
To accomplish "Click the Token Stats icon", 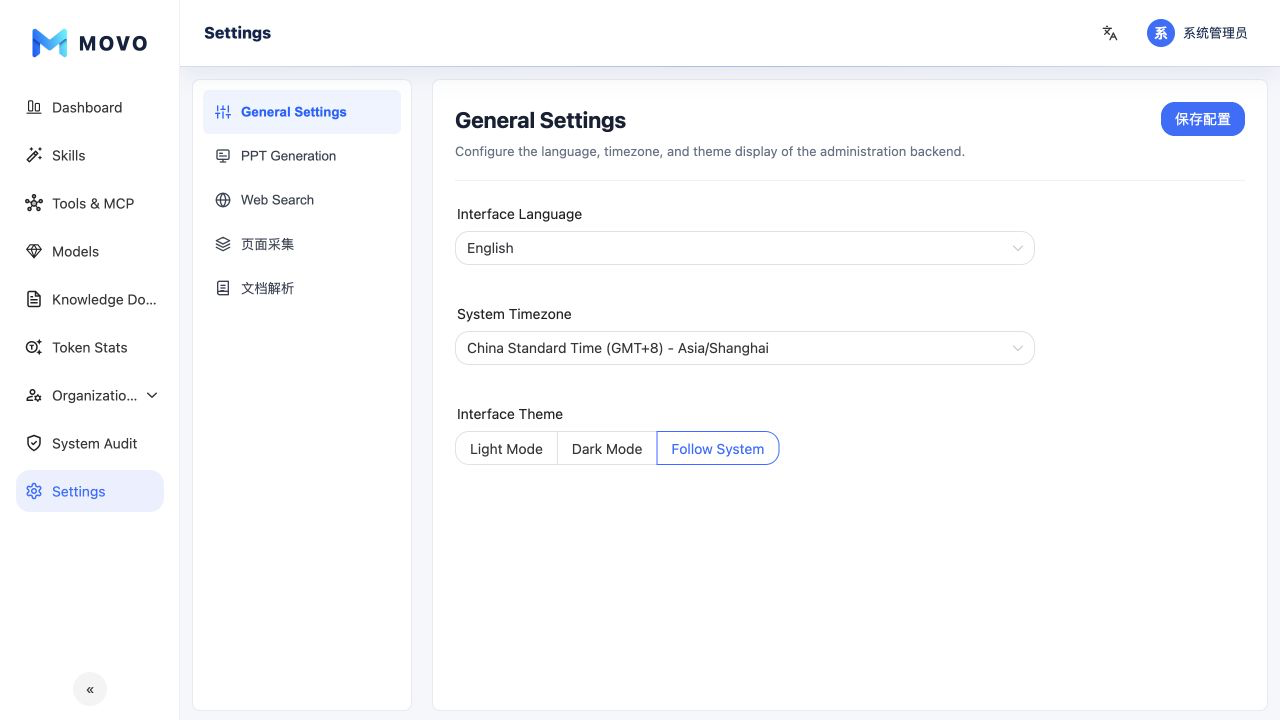I will (34, 347).
